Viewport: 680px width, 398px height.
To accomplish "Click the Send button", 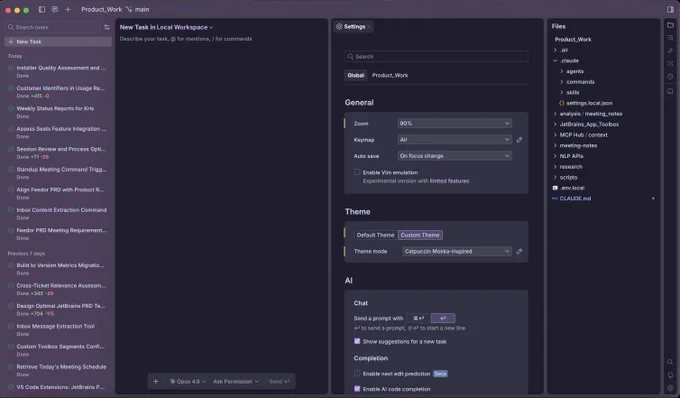I will coord(279,382).
